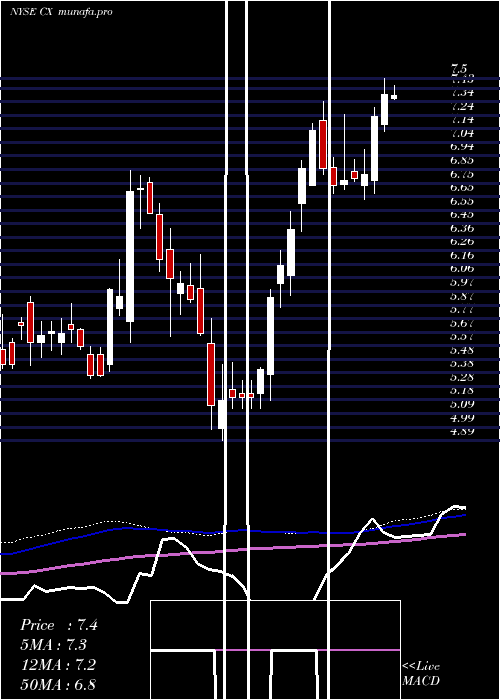Image resolution: width=500 pixels, height=700 pixels.
Task: Click the 4.89 price axis label
Action: pyautogui.click(x=462, y=431)
